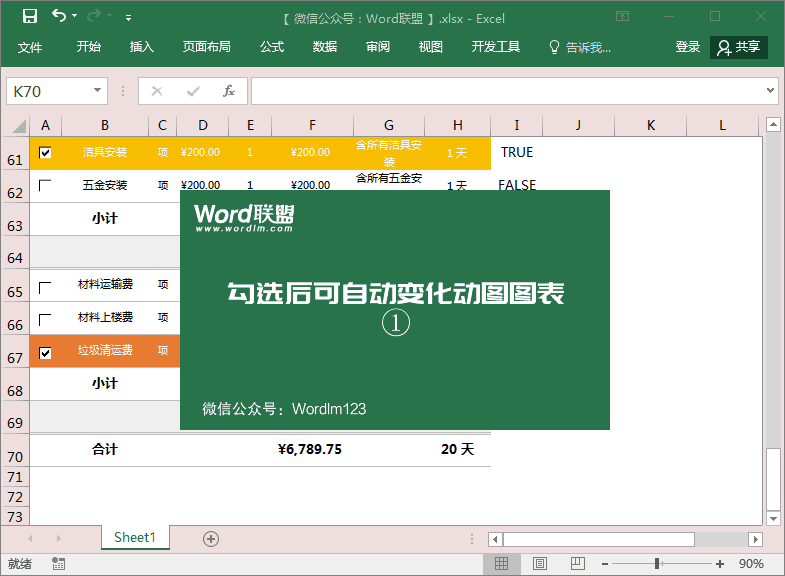The height and width of the screenshot is (576, 785).
Task: Switch to Normal view icon
Action: (502, 564)
